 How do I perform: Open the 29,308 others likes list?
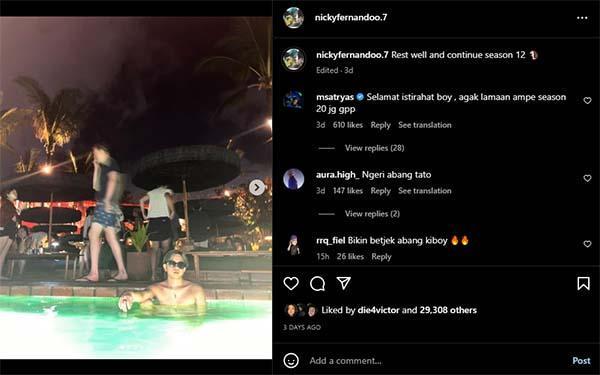pos(448,310)
